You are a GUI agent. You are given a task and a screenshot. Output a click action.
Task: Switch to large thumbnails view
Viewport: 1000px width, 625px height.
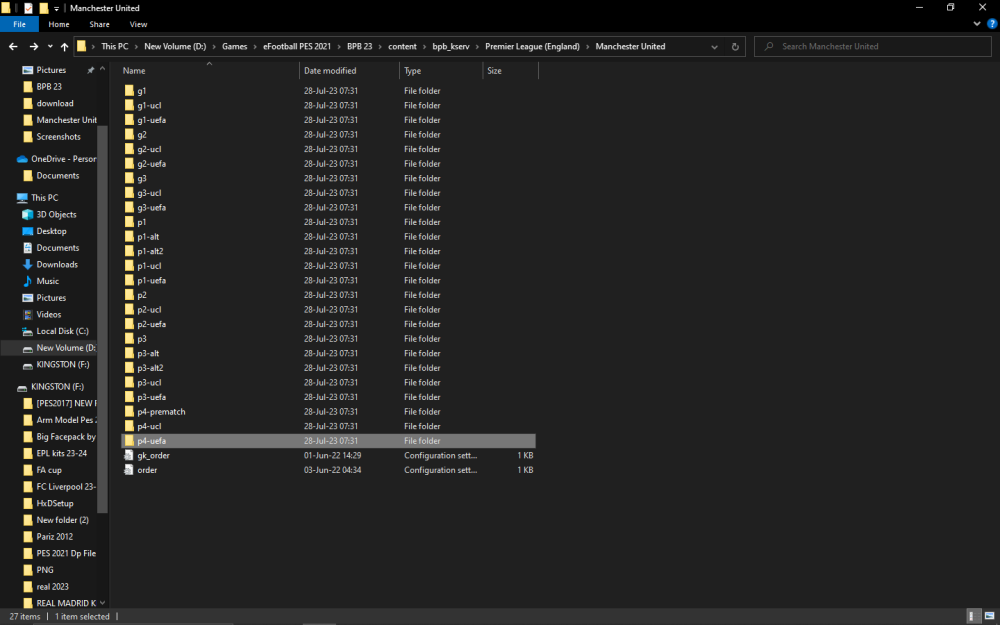pyautogui.click(x=988, y=616)
